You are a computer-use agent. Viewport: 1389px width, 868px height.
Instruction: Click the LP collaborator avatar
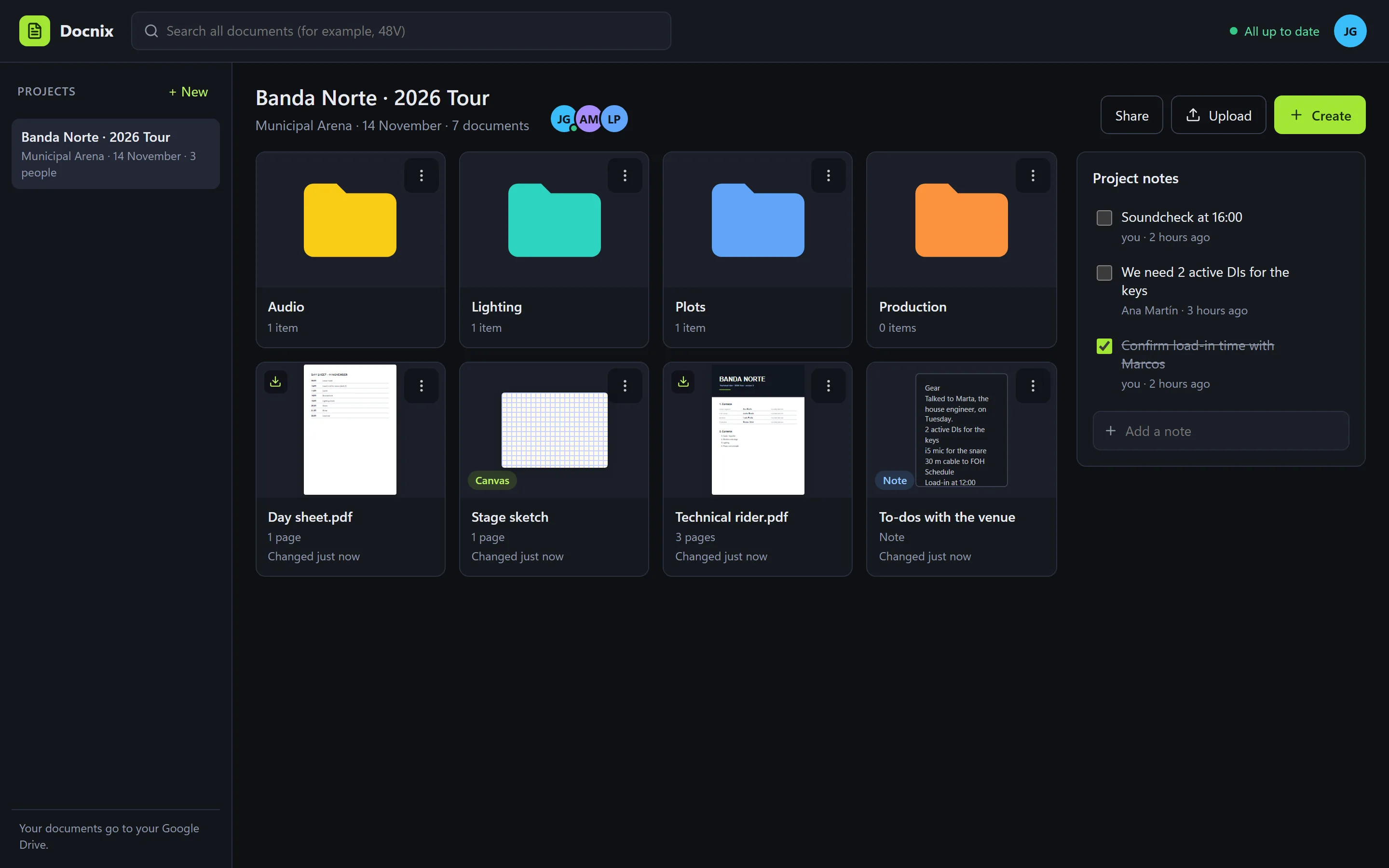point(614,119)
